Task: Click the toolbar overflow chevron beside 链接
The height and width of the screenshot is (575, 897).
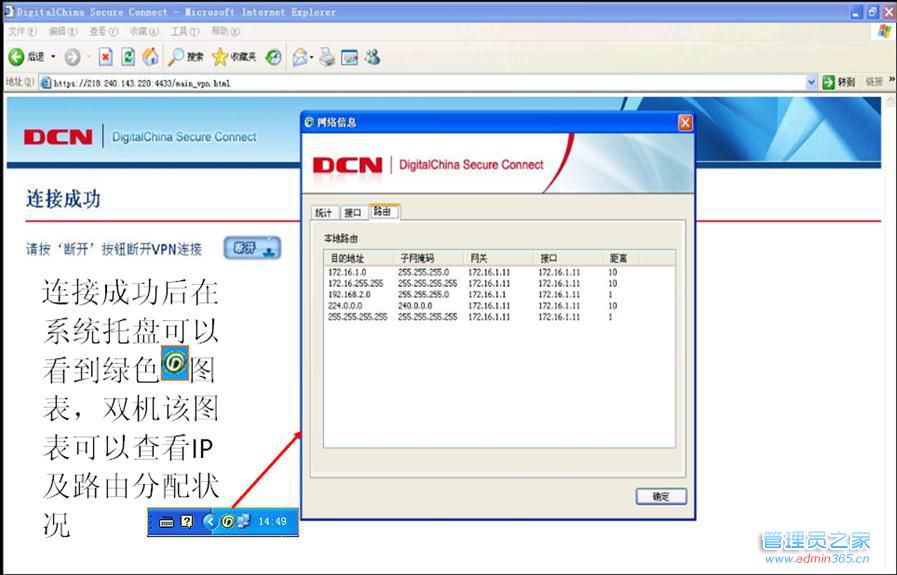Action: (x=891, y=80)
